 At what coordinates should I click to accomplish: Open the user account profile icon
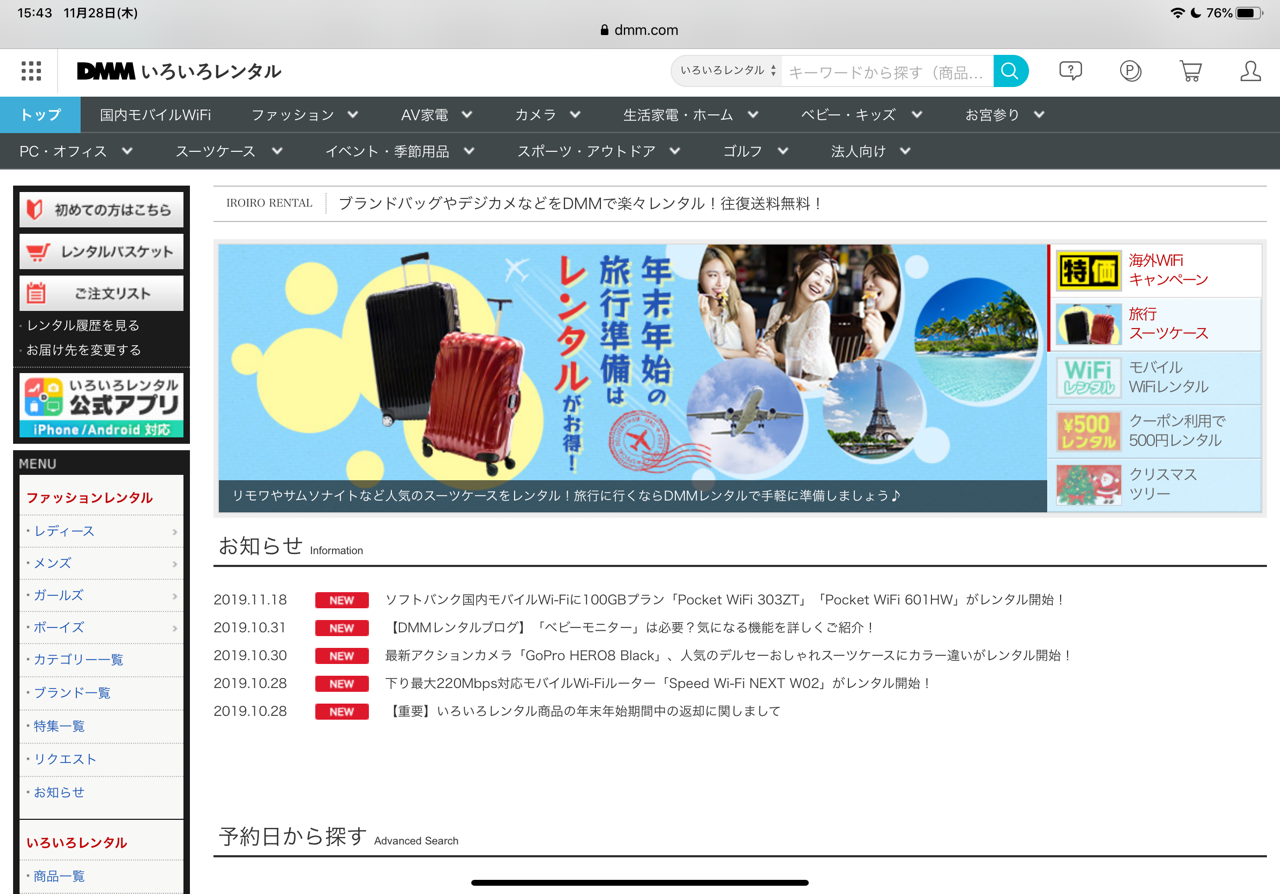click(1250, 71)
